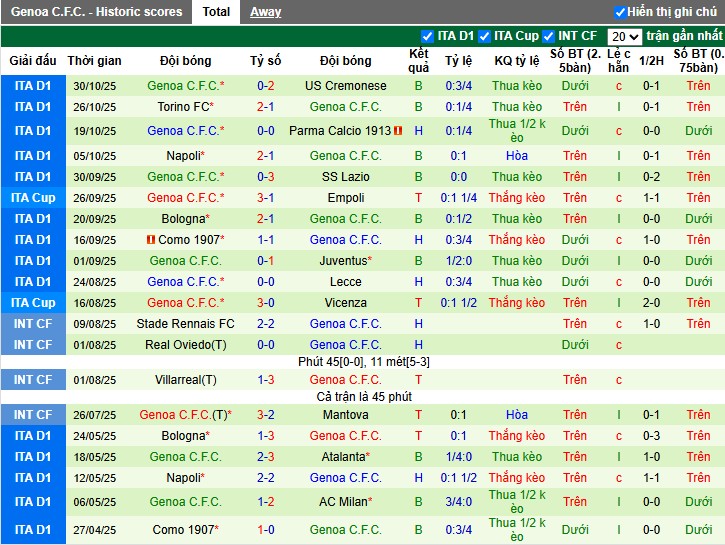Click the Thời gian column header

point(94,61)
